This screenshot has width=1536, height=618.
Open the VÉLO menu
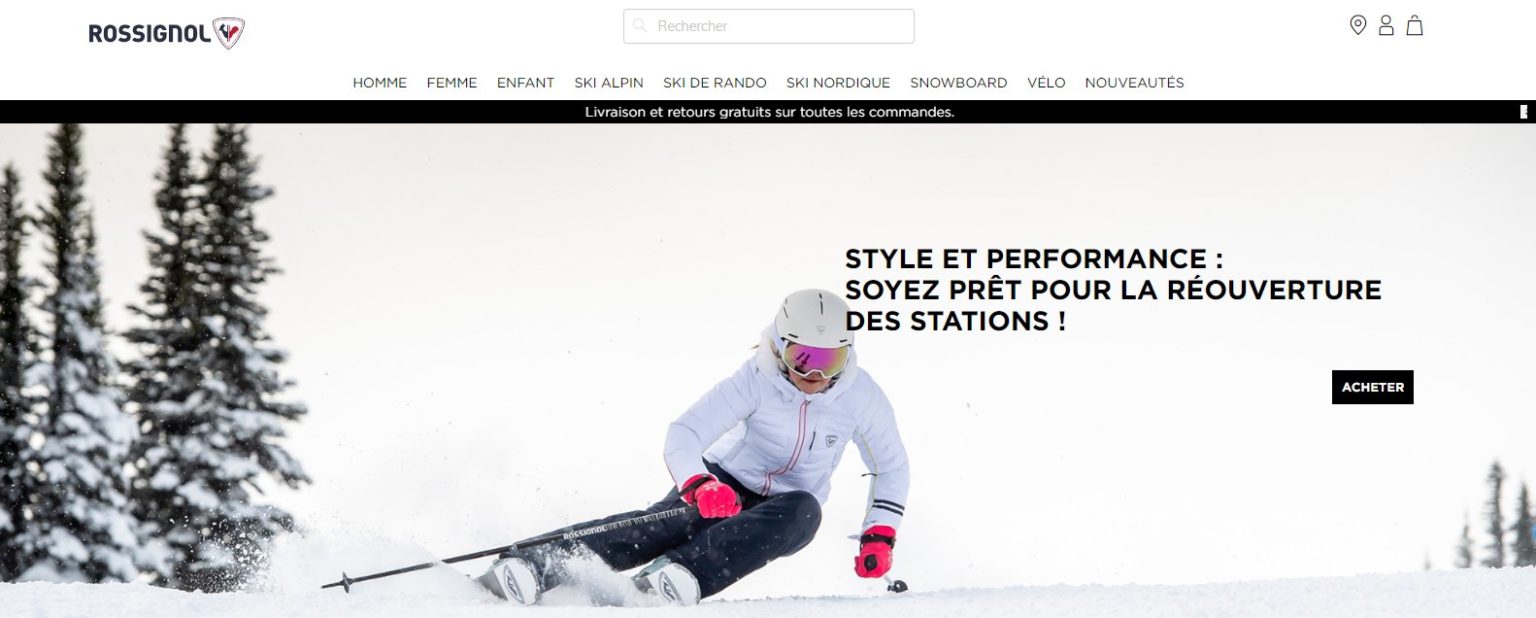(x=1046, y=83)
